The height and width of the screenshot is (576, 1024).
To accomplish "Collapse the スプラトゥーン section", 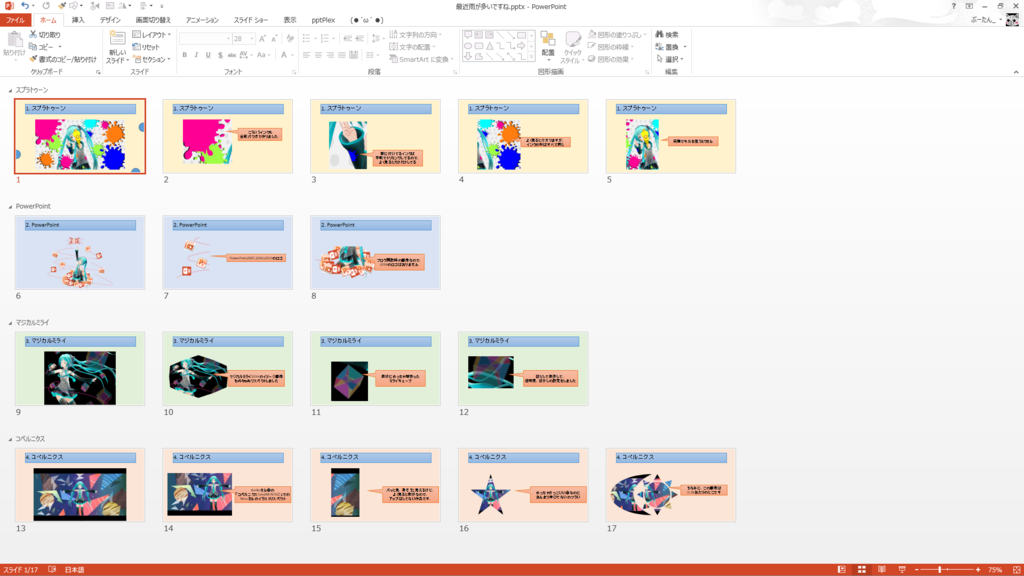I will click(10, 90).
